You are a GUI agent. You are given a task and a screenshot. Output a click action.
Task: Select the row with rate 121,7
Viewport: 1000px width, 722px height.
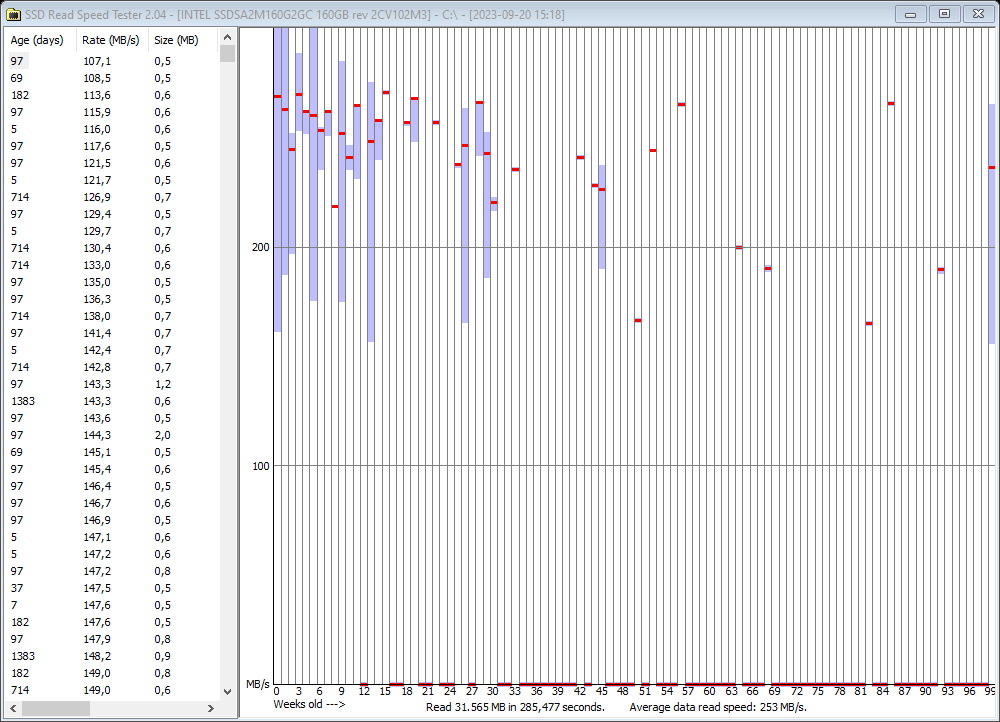pyautogui.click(x=113, y=180)
